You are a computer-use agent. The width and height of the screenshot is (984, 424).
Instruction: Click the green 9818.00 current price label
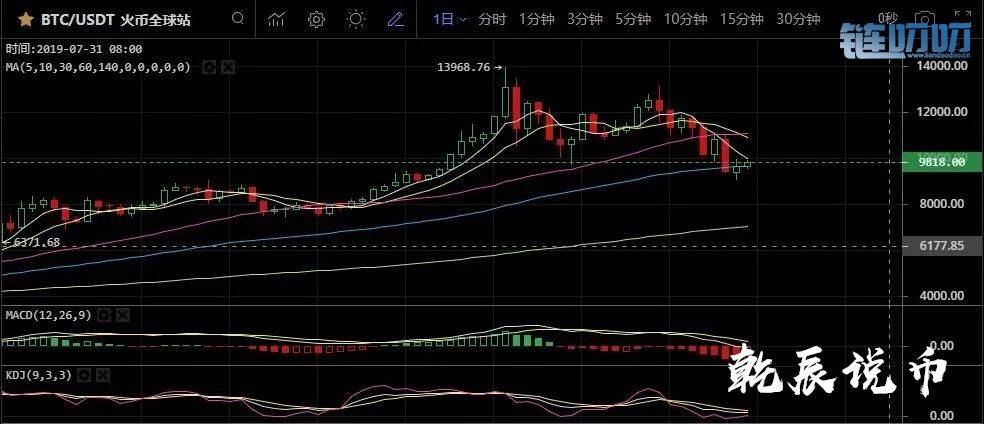(x=942, y=162)
